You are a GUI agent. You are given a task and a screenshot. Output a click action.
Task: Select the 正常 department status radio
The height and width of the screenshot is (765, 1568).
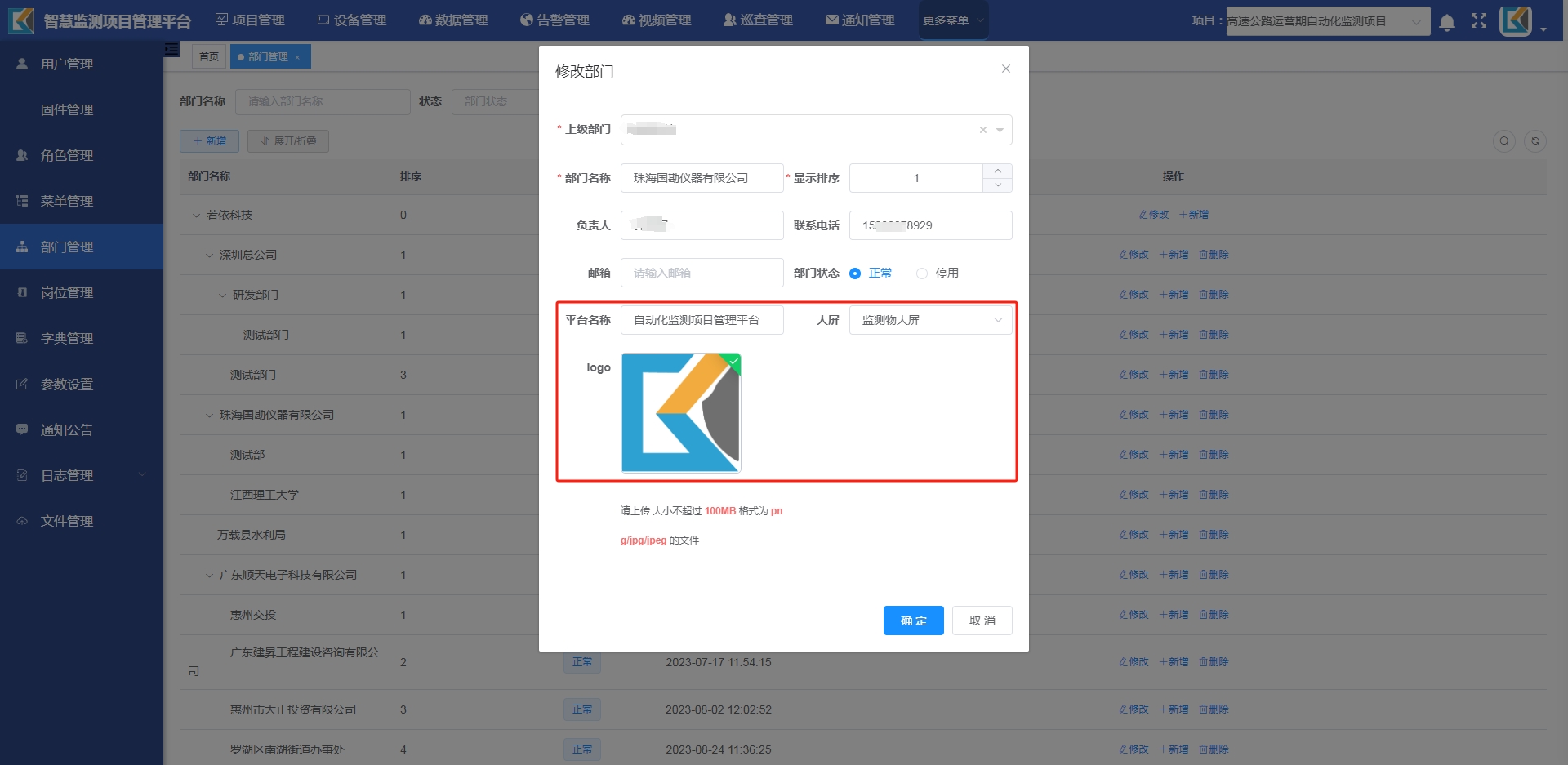[855, 274]
